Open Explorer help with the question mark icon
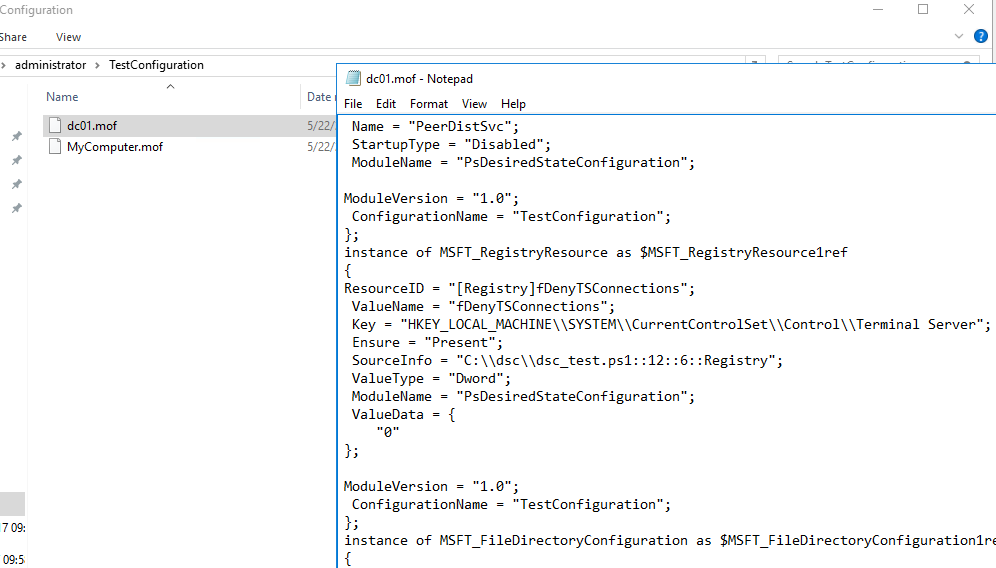The image size is (996, 568). point(981,36)
